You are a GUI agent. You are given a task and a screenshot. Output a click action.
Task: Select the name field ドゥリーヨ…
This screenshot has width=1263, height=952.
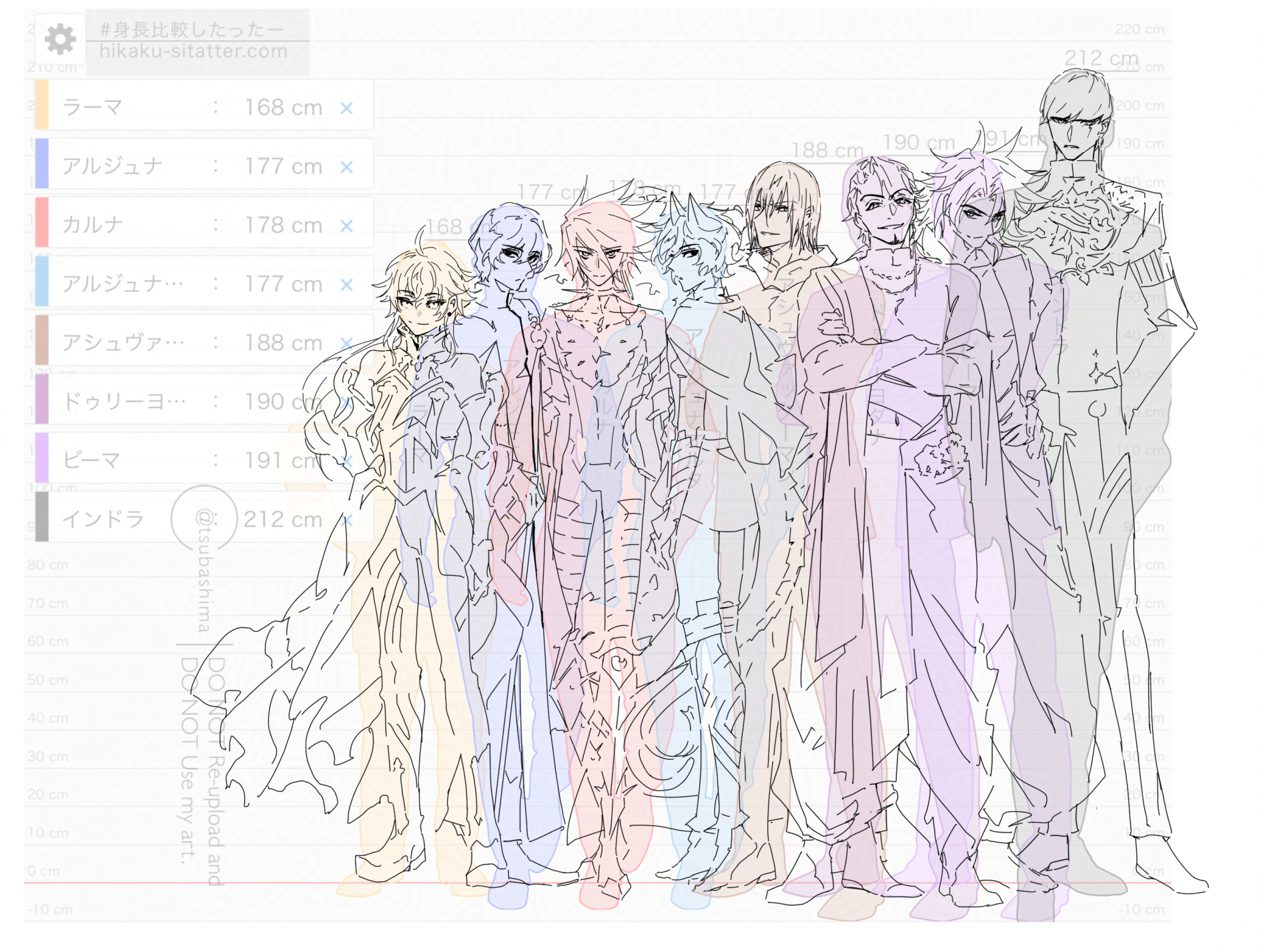124,402
